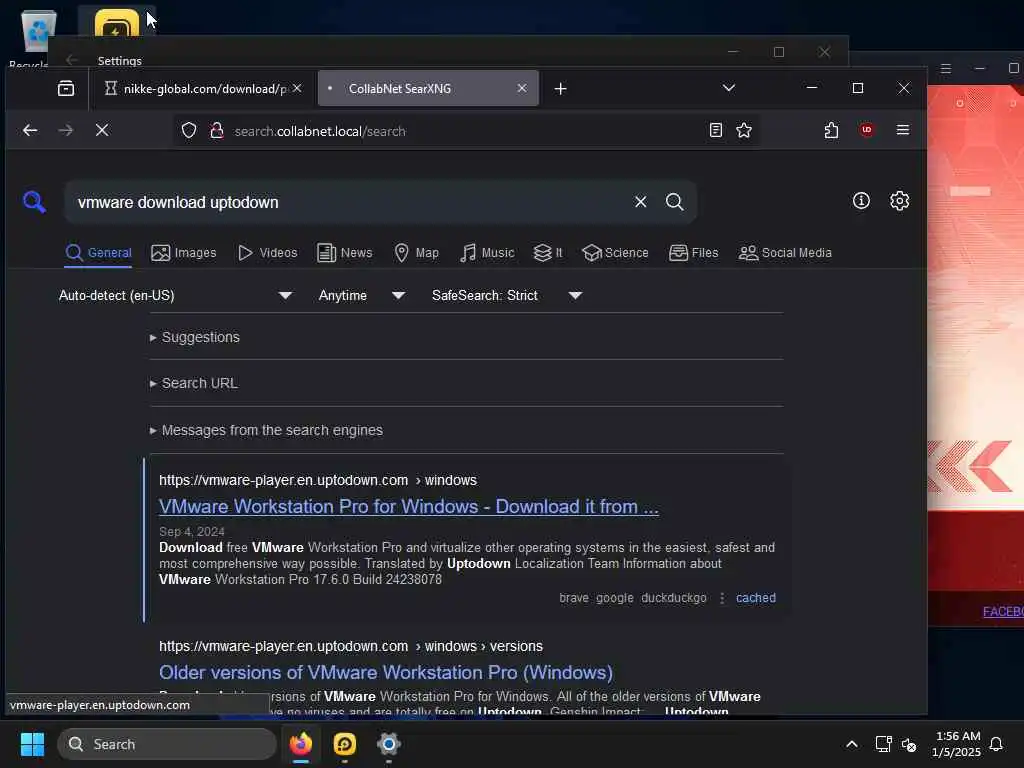Open network status tray icon

tap(884, 744)
